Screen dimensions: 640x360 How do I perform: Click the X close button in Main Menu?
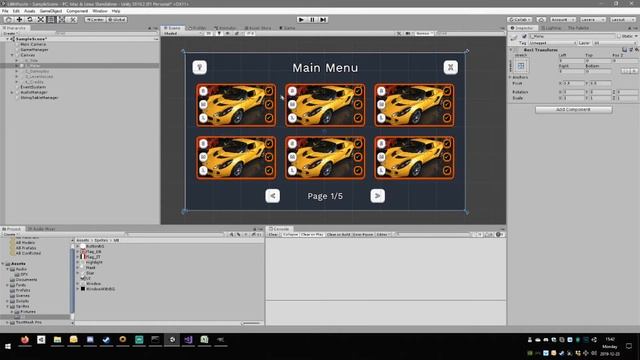pos(451,67)
